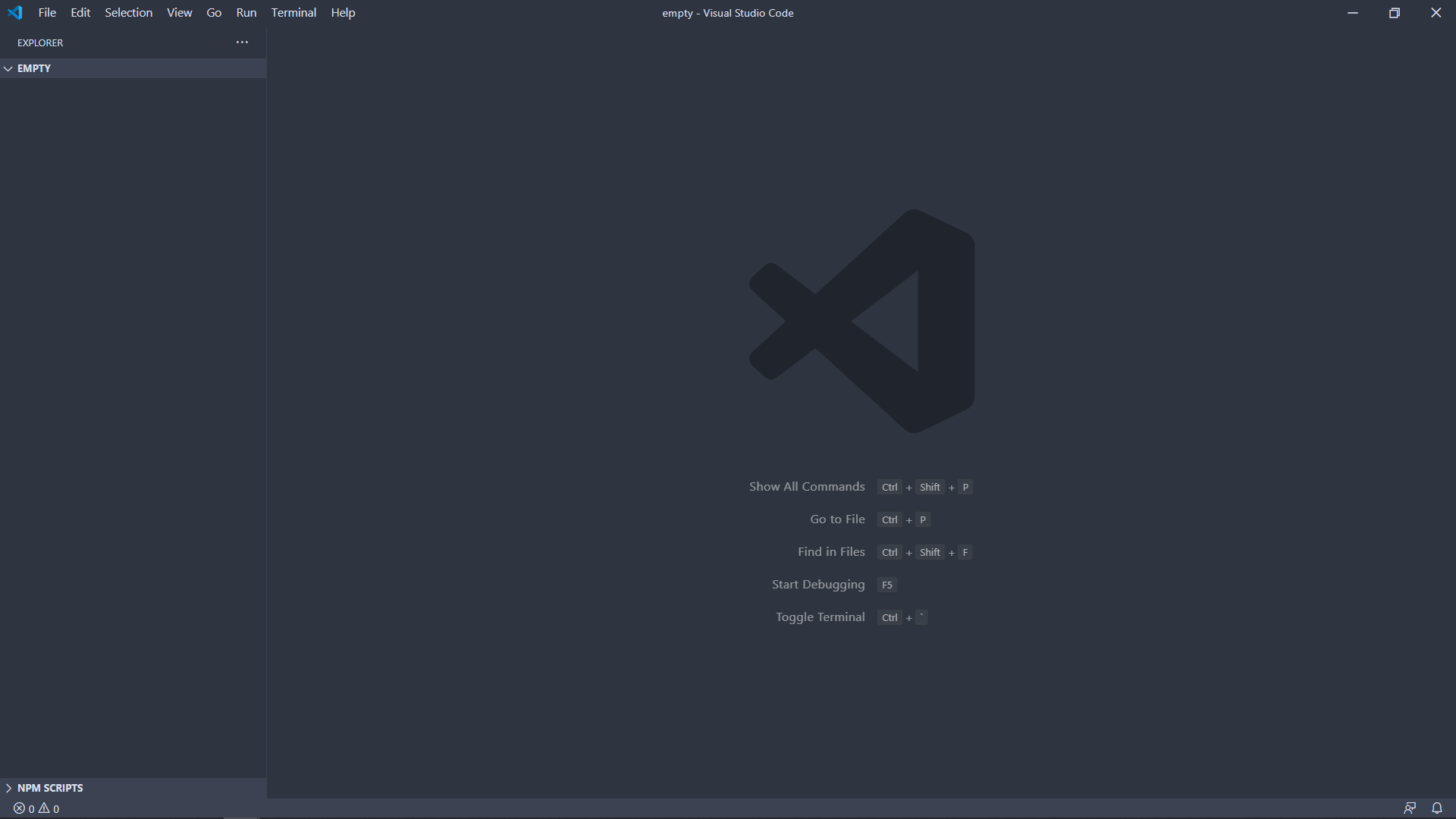1456x819 pixels.
Task: Close the Visual Studio Code window
Action: click(x=1436, y=13)
